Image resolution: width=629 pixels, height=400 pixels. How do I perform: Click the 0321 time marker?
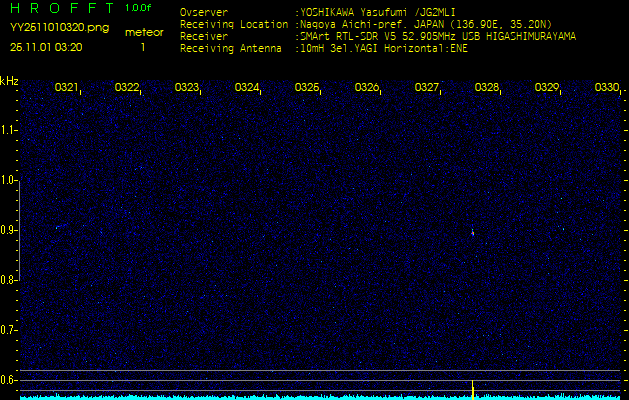pyautogui.click(x=67, y=88)
